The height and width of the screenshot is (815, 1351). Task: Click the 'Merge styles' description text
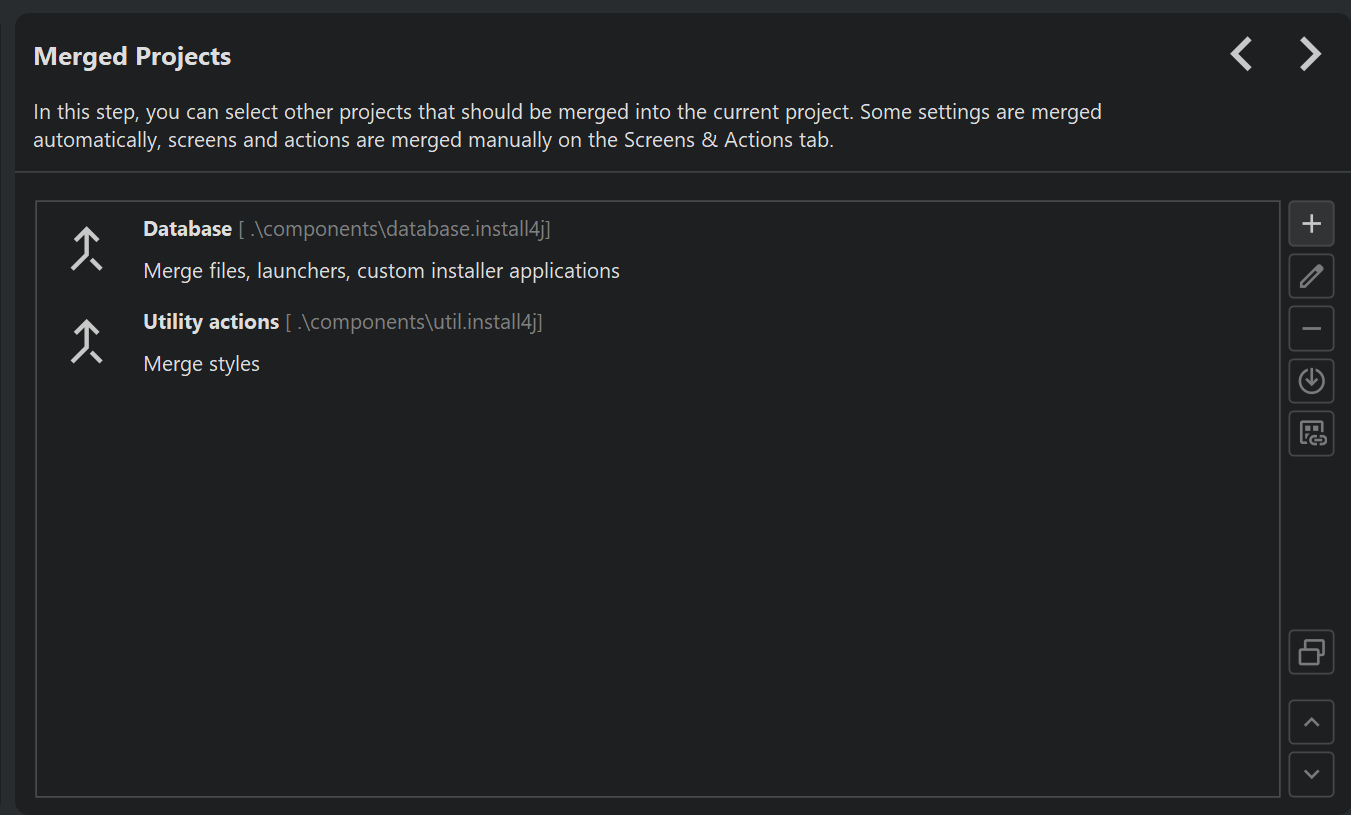click(x=202, y=364)
